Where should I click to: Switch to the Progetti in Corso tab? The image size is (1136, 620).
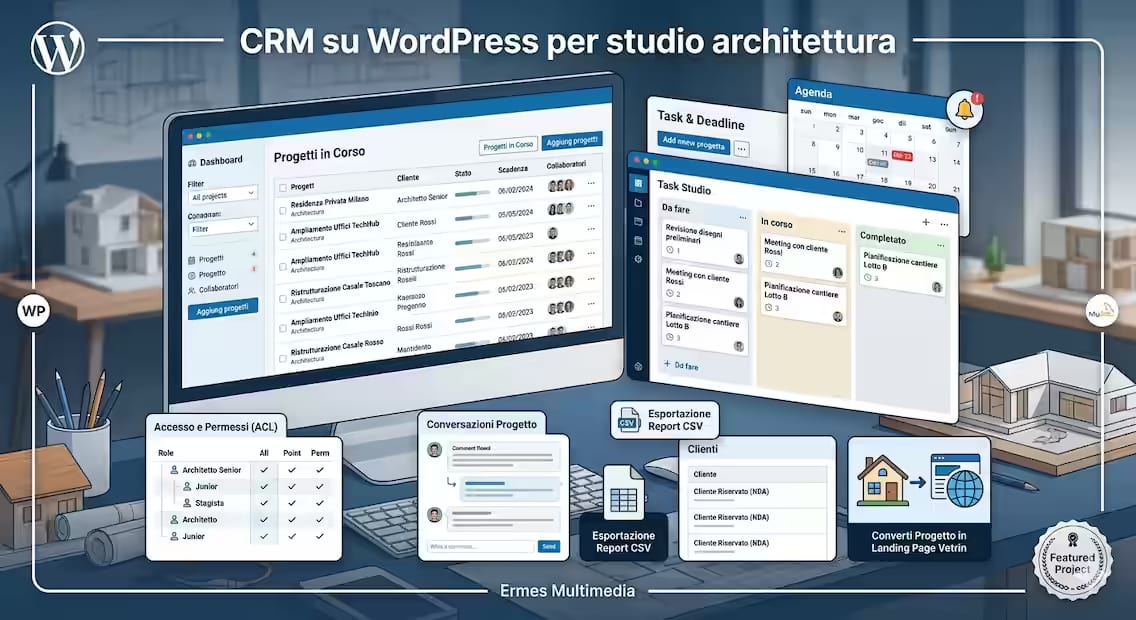coord(510,144)
